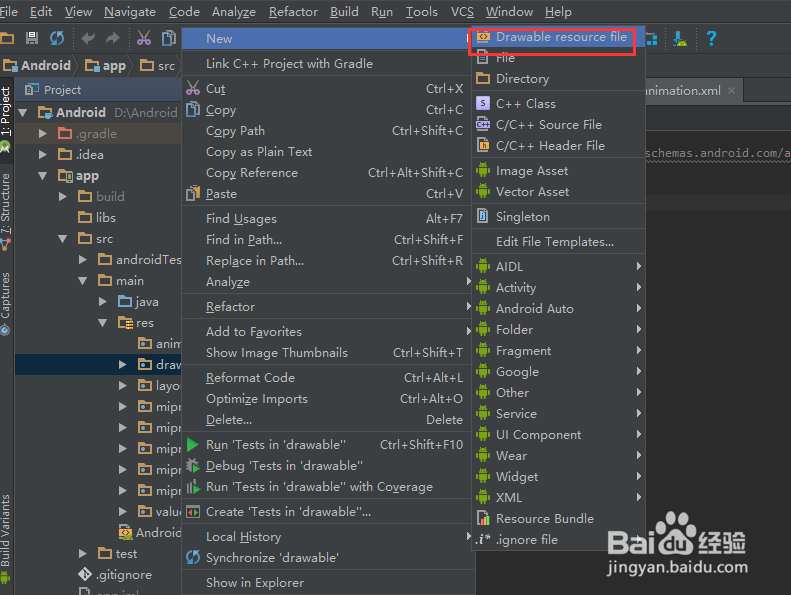The height and width of the screenshot is (595, 791).
Task: Collapse the app module node
Action: (43, 176)
